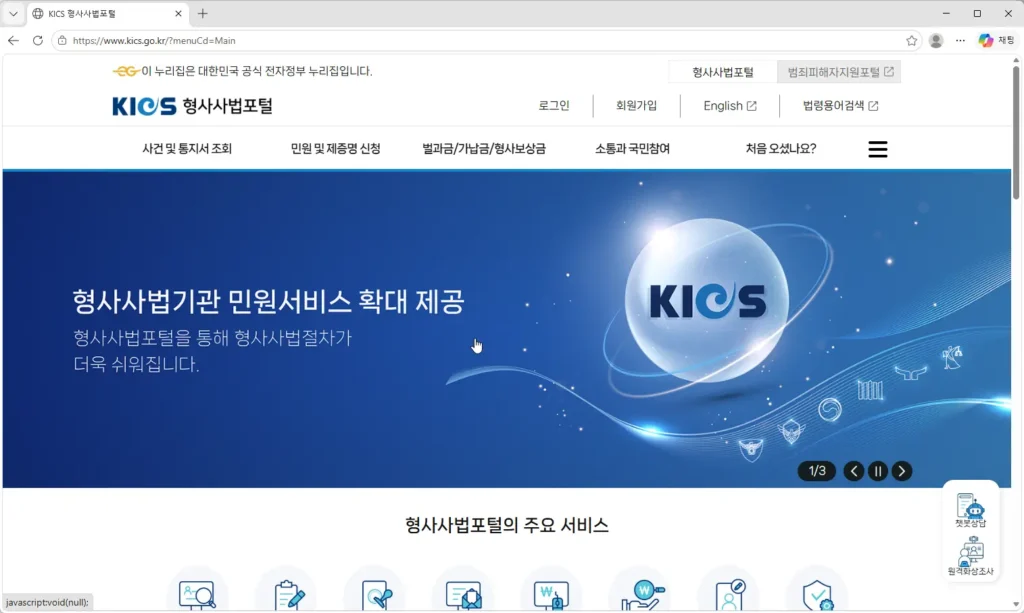
Task: Click the shield with checkmark service icon
Action: (x=818, y=594)
